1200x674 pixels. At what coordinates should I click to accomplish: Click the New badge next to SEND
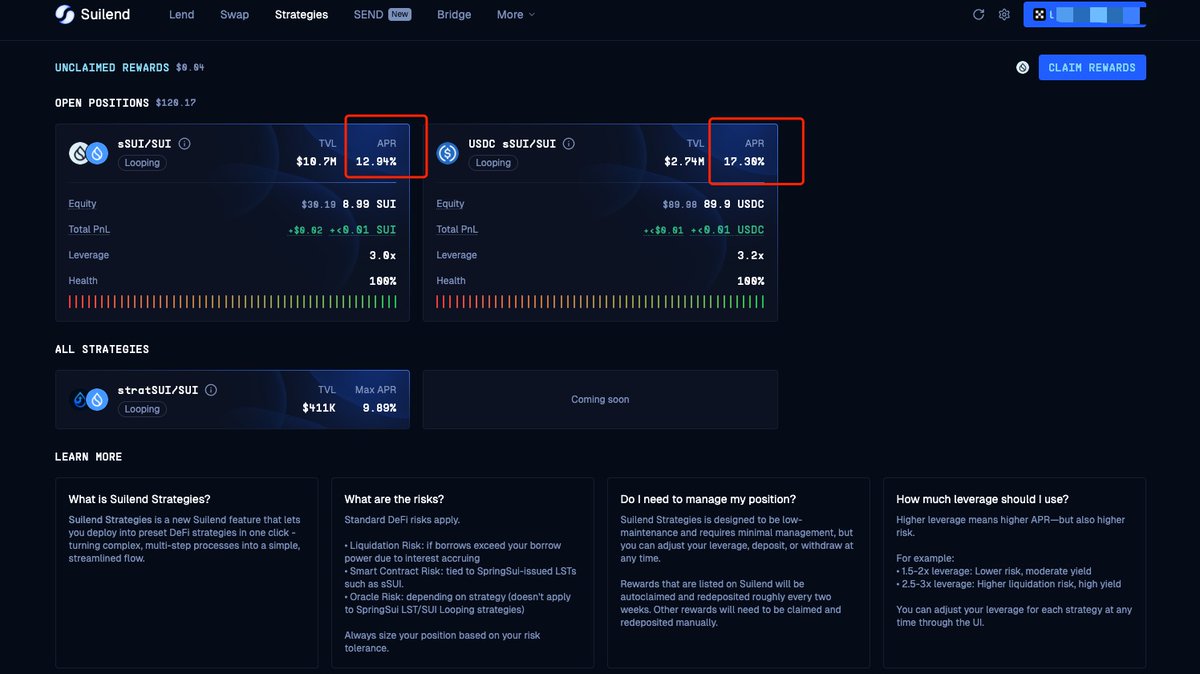point(400,15)
